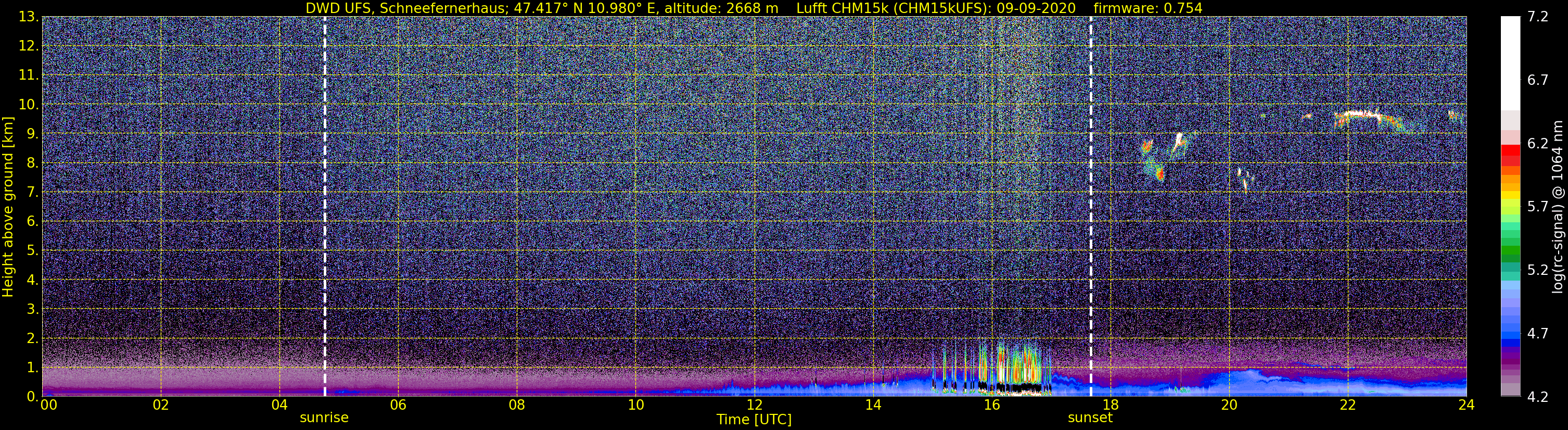Viewport: 1568px width, 430px height.
Task: Click the 'Lufft CHM15k (CHM15kUFS): 09-09-2020' label
Action: point(936,8)
